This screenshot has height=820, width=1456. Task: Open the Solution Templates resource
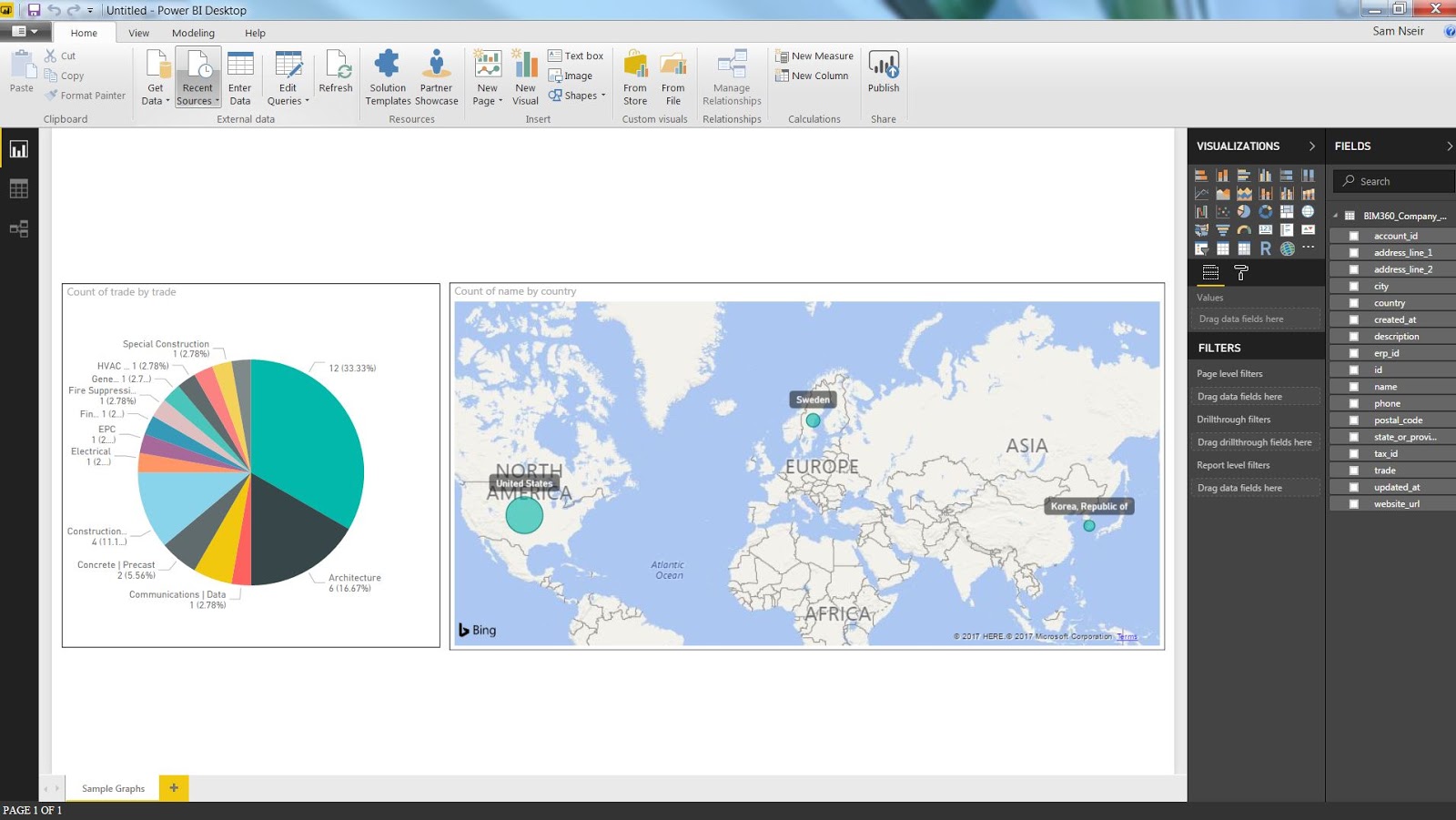[x=387, y=76]
